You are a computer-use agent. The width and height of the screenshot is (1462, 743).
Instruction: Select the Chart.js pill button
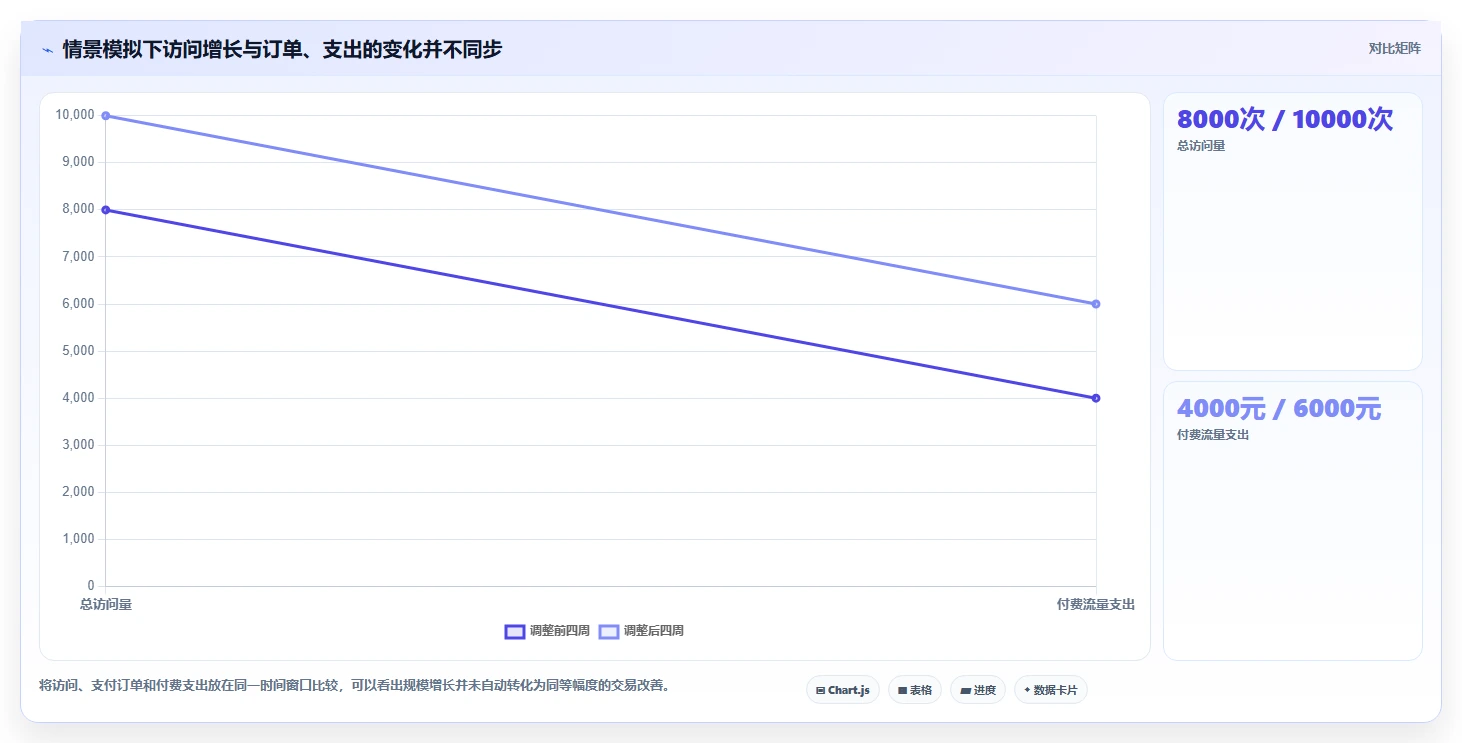pos(843,690)
